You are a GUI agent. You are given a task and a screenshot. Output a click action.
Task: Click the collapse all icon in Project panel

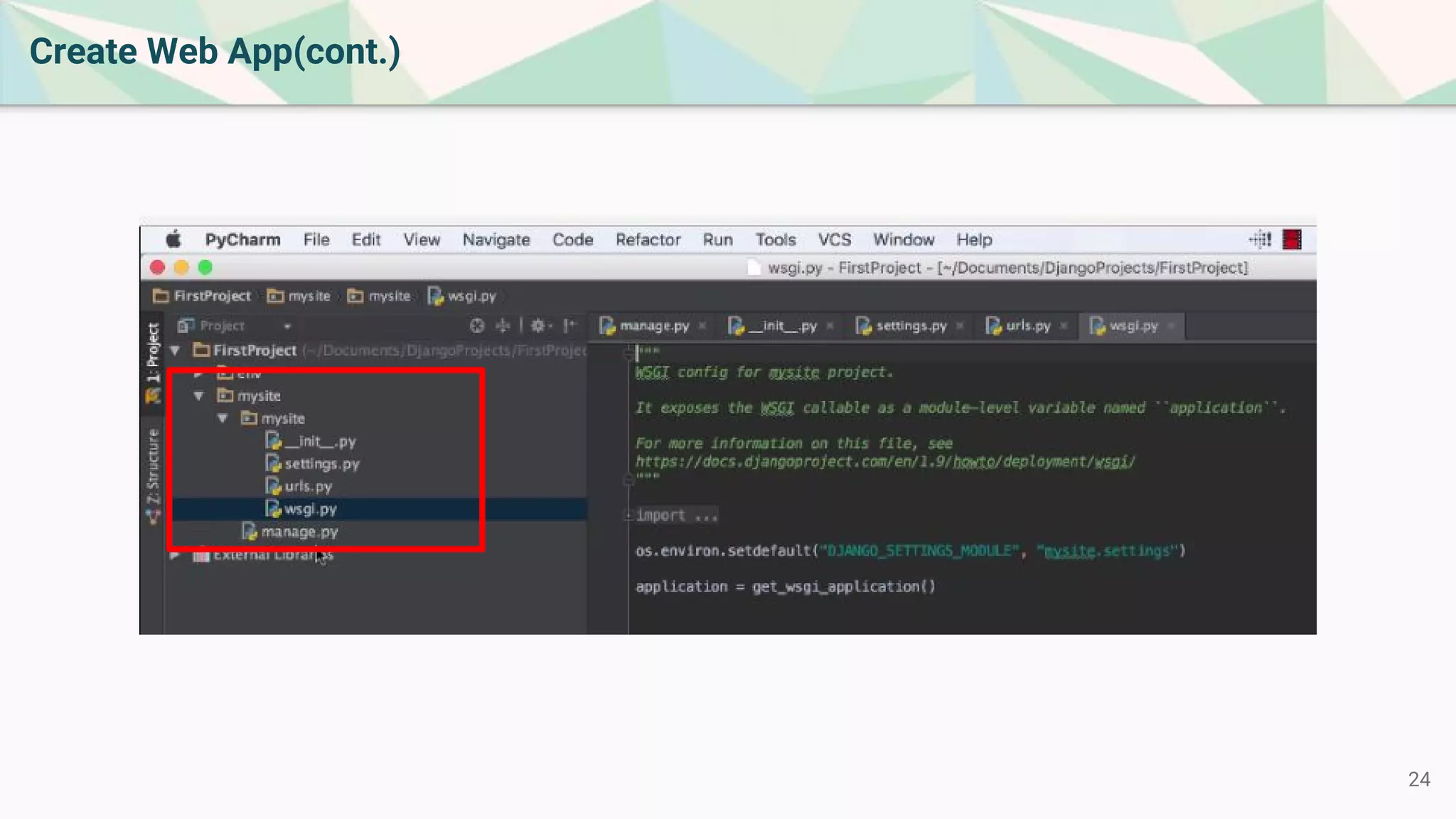tap(503, 326)
